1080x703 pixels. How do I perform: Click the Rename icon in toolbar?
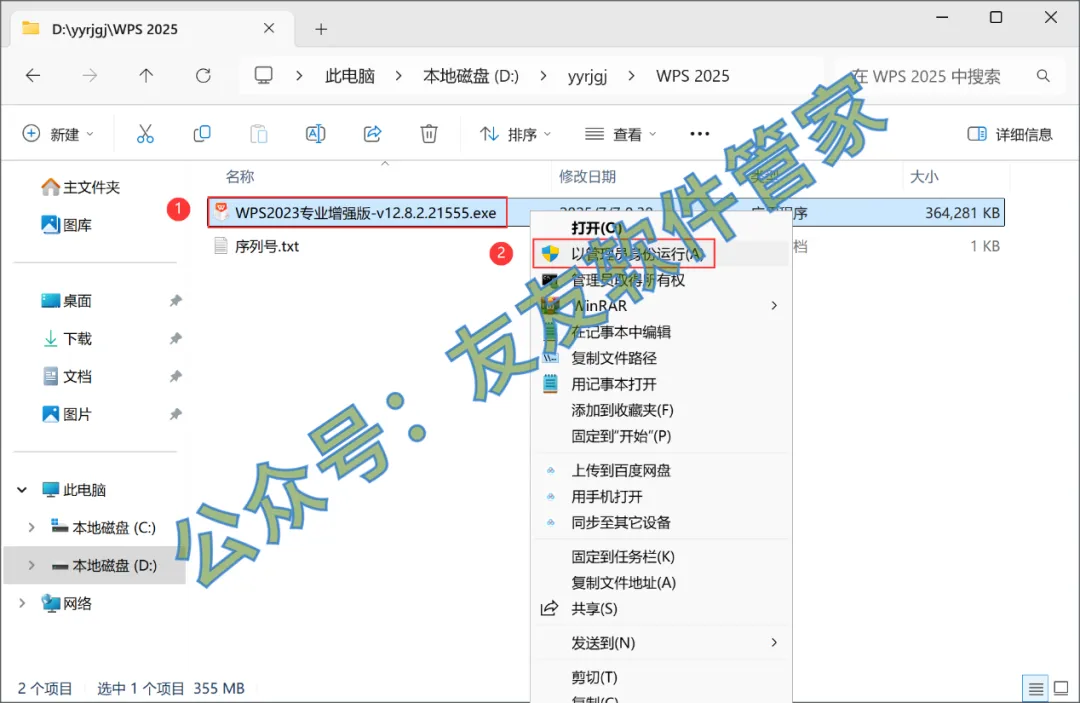tap(315, 134)
